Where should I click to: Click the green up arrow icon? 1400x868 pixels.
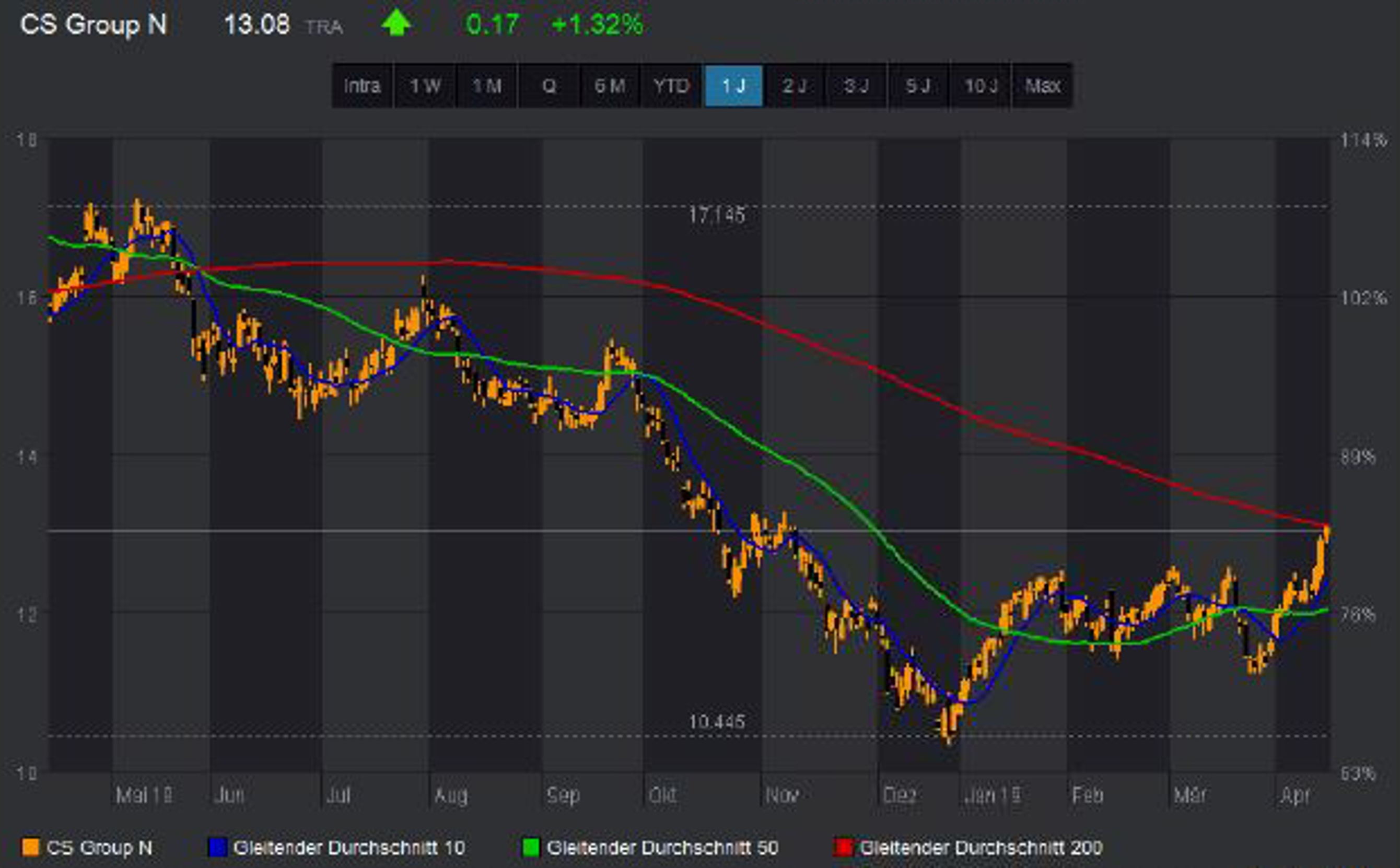(x=395, y=24)
